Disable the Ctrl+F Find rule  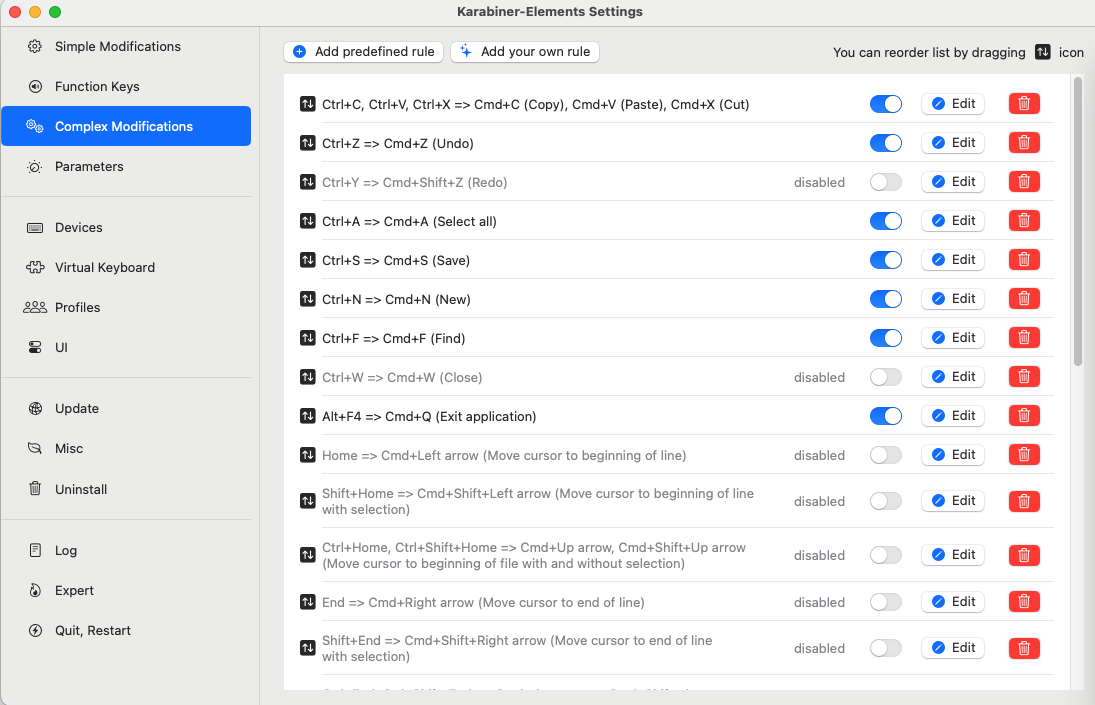(885, 338)
